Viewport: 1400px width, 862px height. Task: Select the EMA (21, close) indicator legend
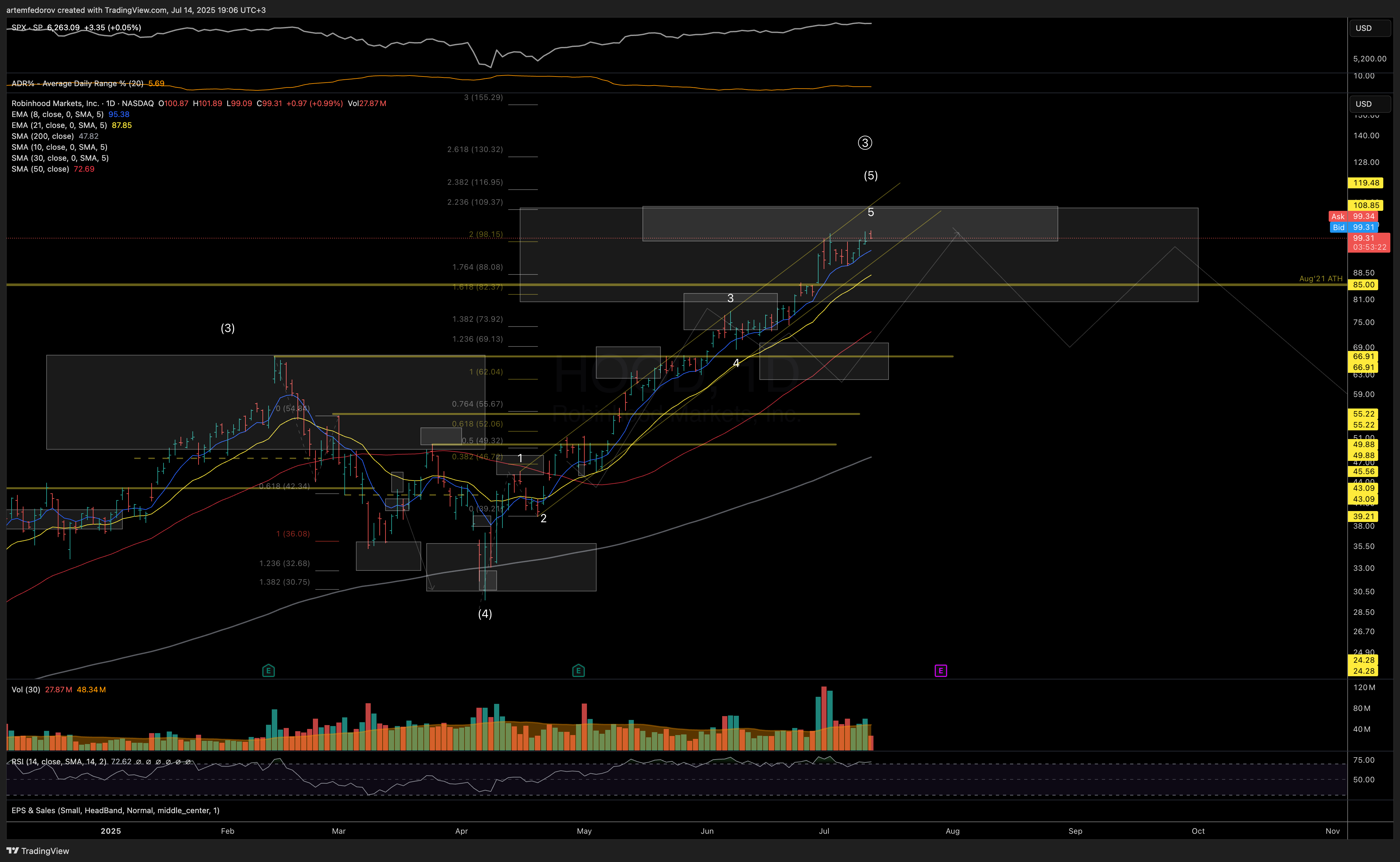click(59, 125)
